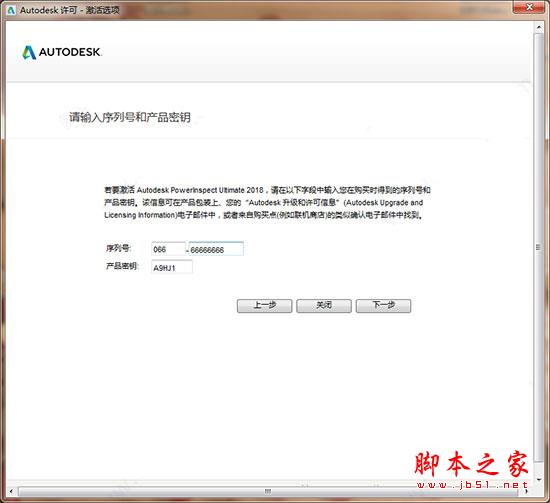
Task: Focus the serial number prefix field 066
Action: (168, 249)
